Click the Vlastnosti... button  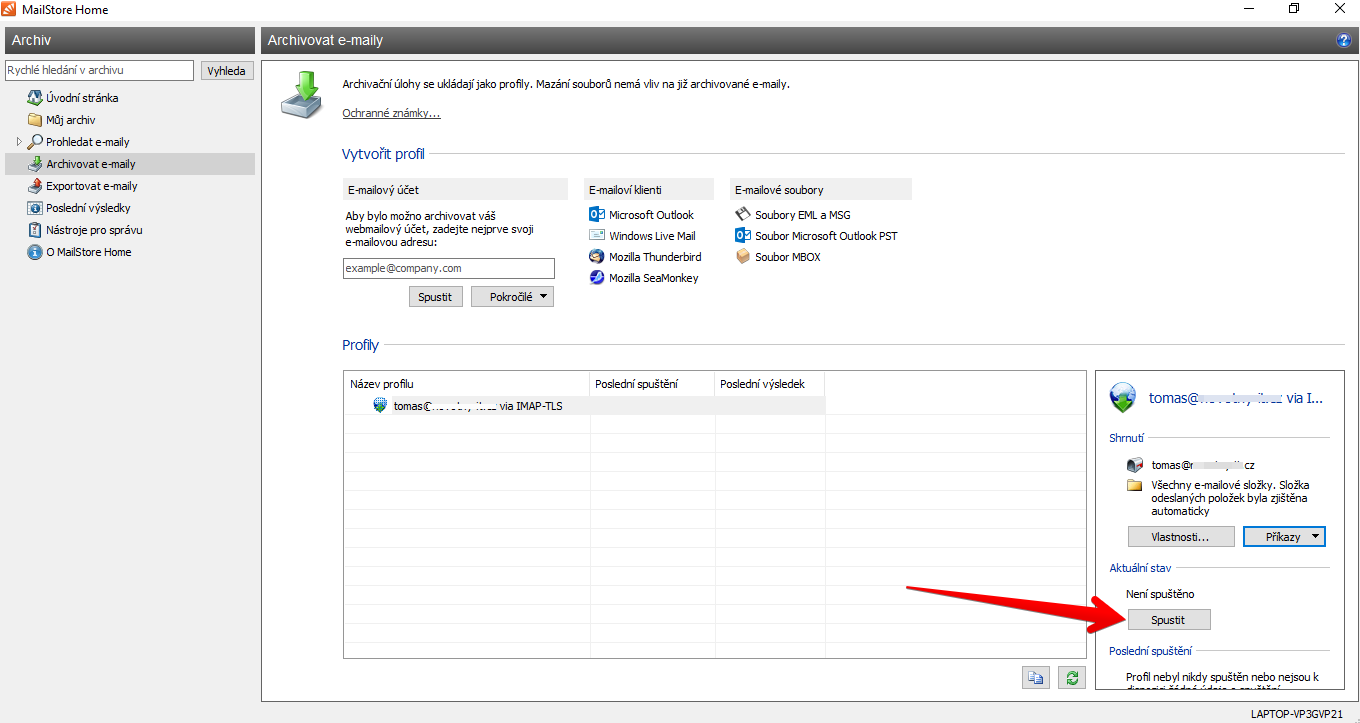(1181, 537)
